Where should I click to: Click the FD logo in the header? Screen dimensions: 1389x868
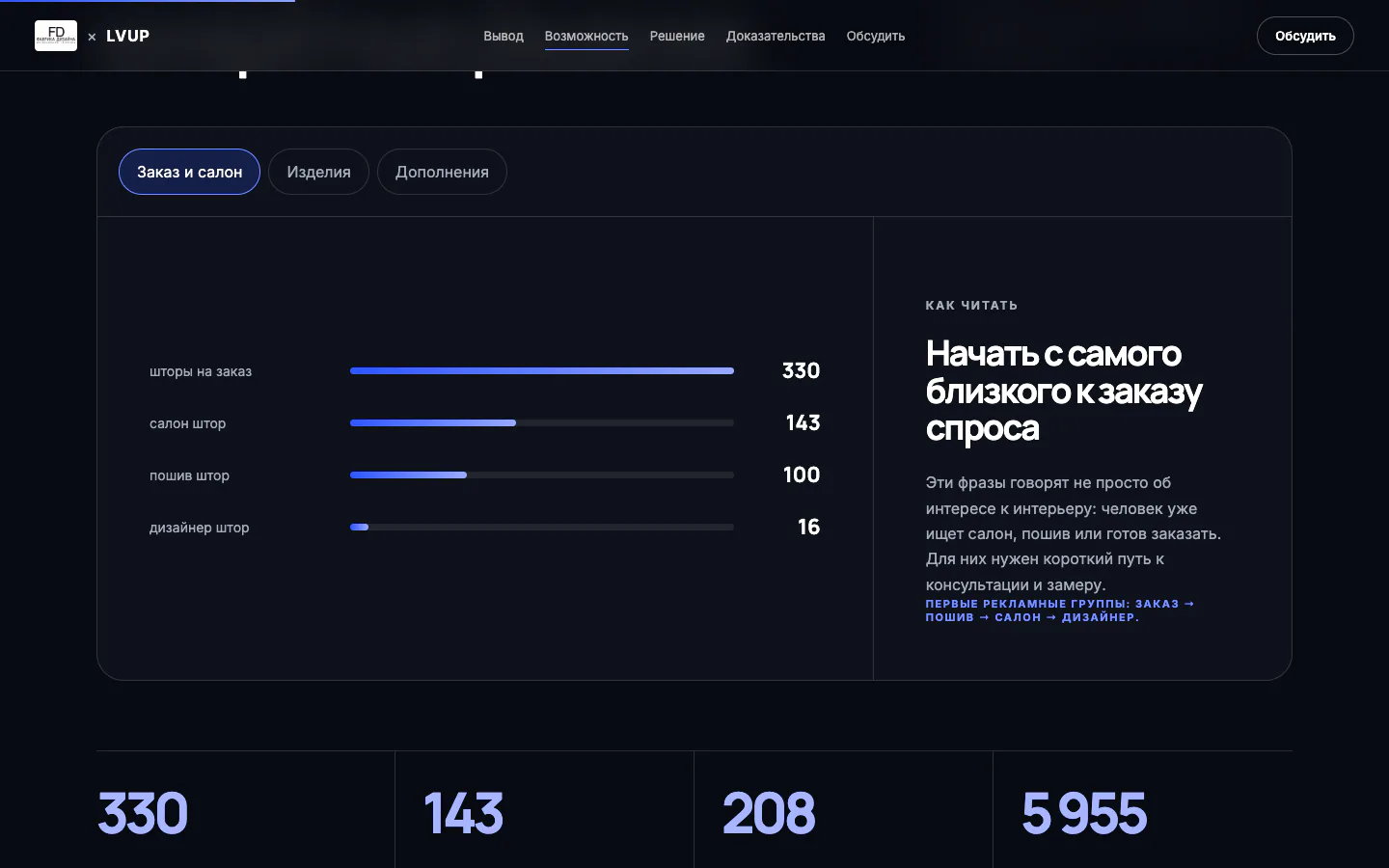[x=56, y=36]
